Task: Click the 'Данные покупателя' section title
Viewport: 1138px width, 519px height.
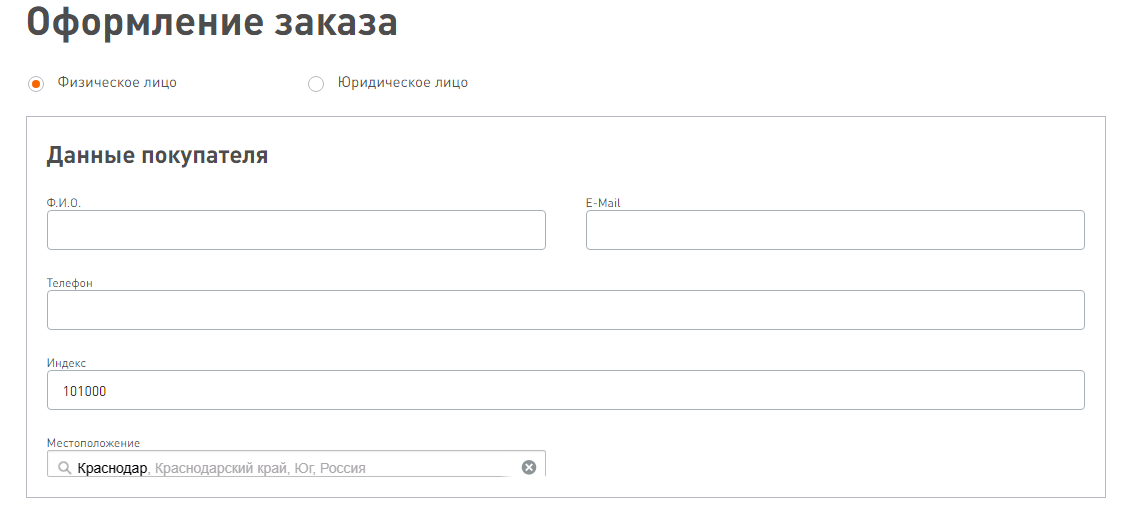Action: pos(157,156)
